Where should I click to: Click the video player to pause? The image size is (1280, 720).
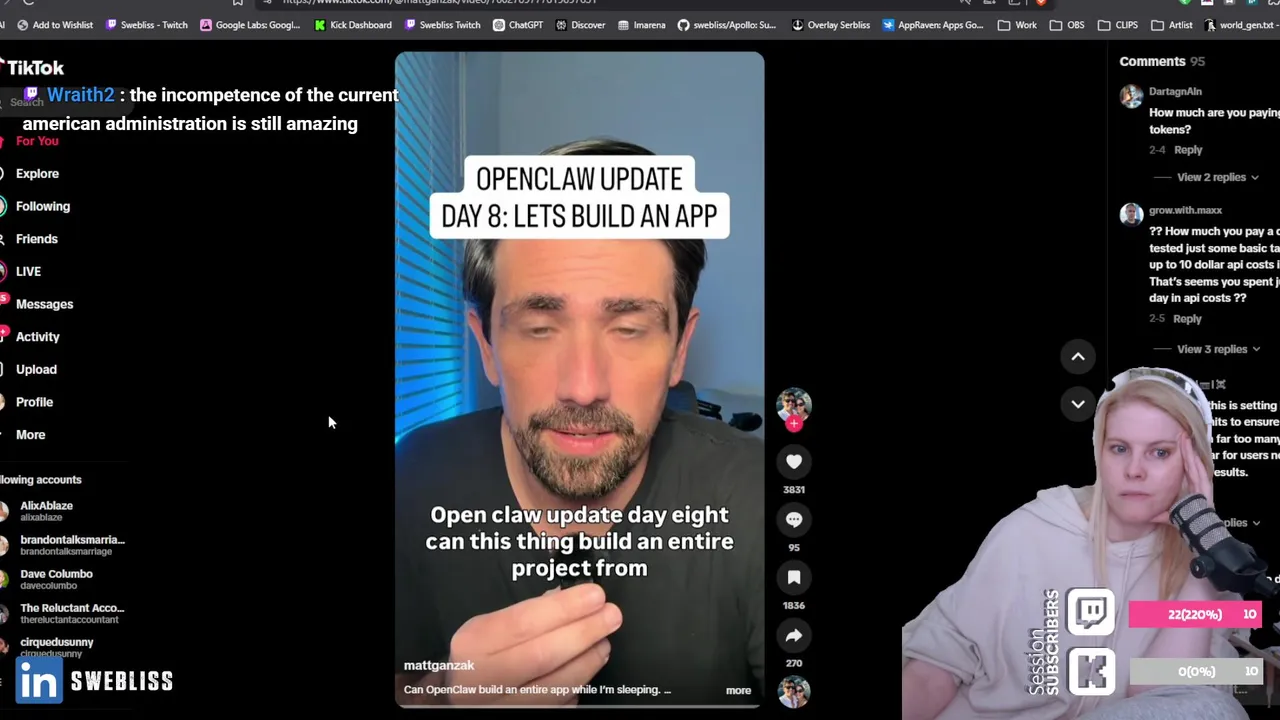tap(579, 380)
